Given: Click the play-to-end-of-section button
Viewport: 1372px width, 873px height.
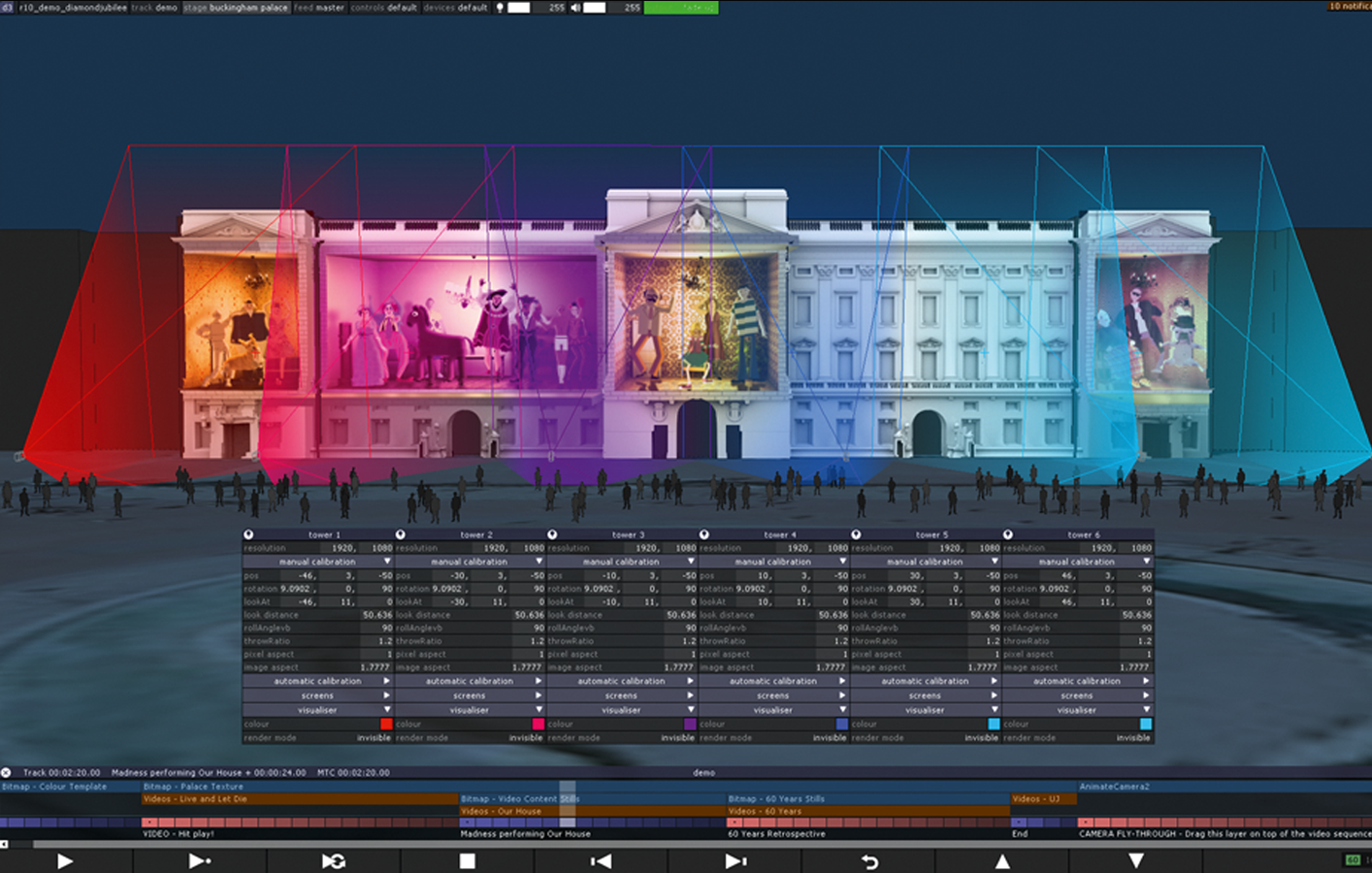Looking at the screenshot, I should click(x=199, y=860).
